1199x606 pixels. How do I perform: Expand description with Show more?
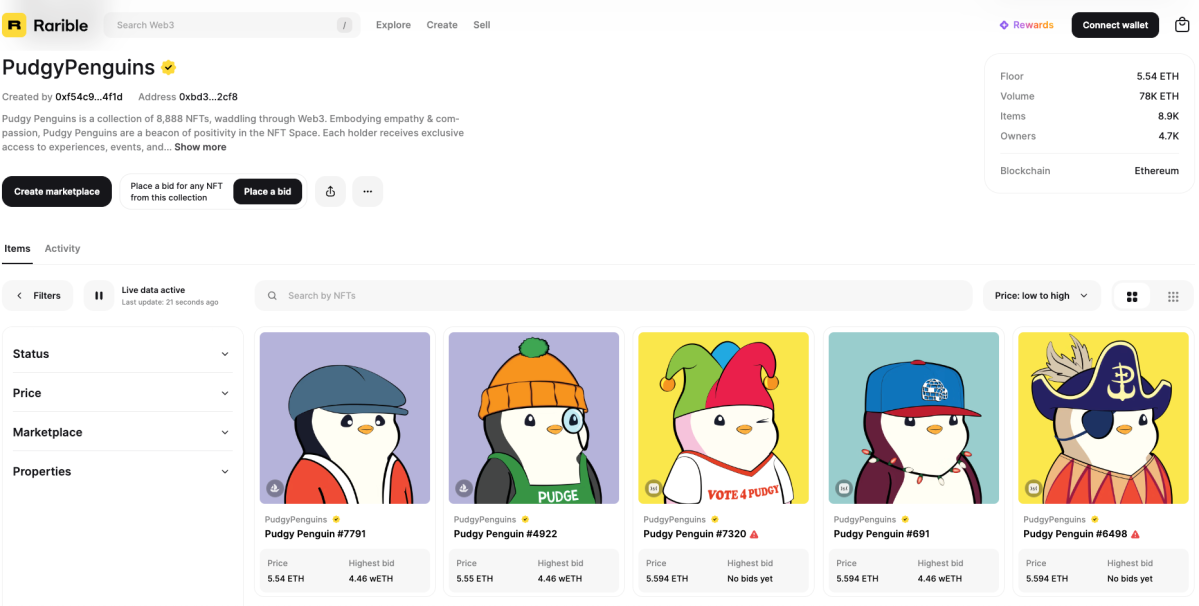pos(200,147)
